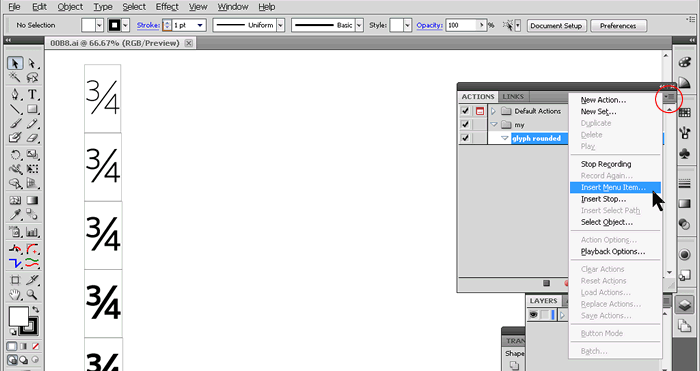The width and height of the screenshot is (700, 371).
Task: Click the Recolor Artwork icon in control bar
Action: tap(508, 25)
